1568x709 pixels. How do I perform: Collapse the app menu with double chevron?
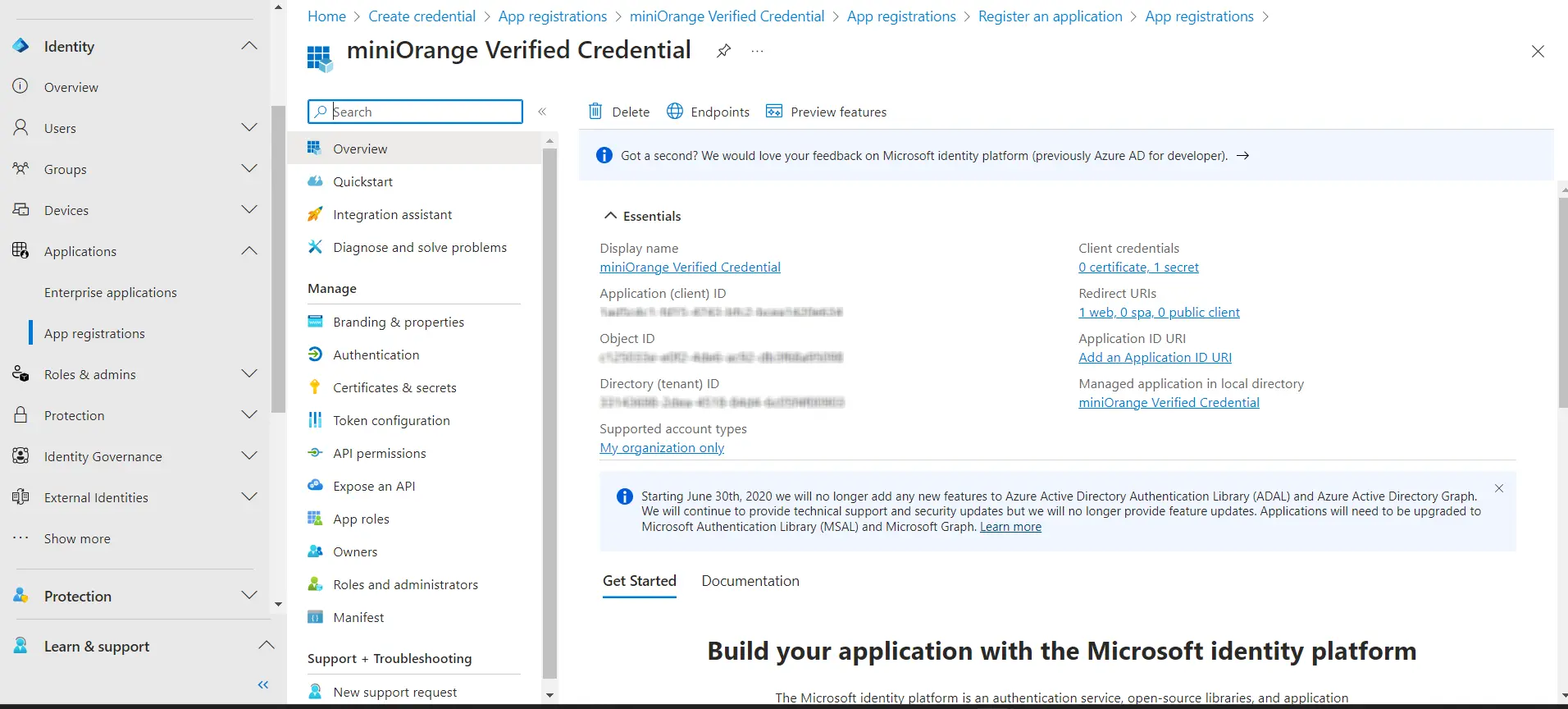[x=542, y=112]
